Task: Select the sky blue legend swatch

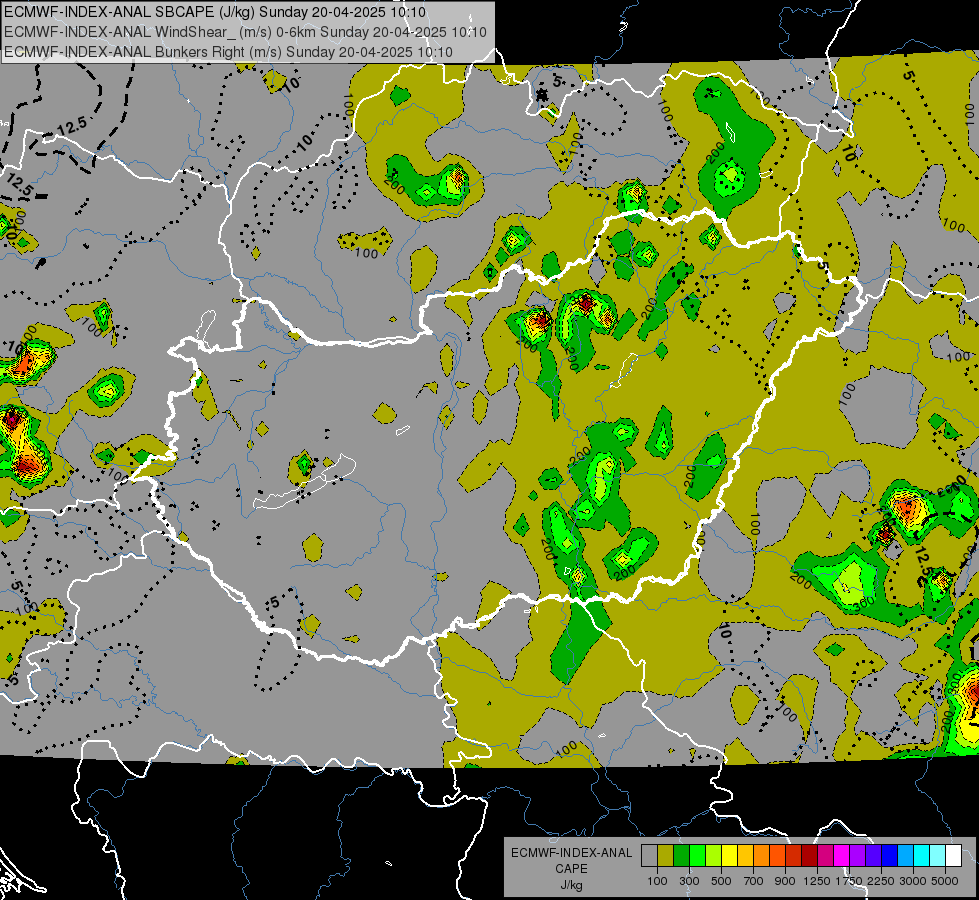Action: pos(905,855)
